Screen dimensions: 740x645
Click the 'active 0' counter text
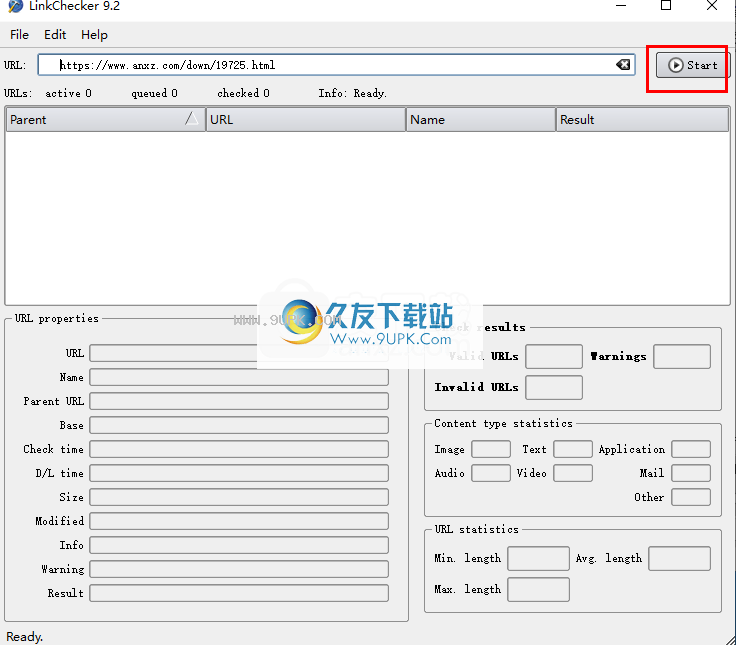pyautogui.click(x=68, y=93)
